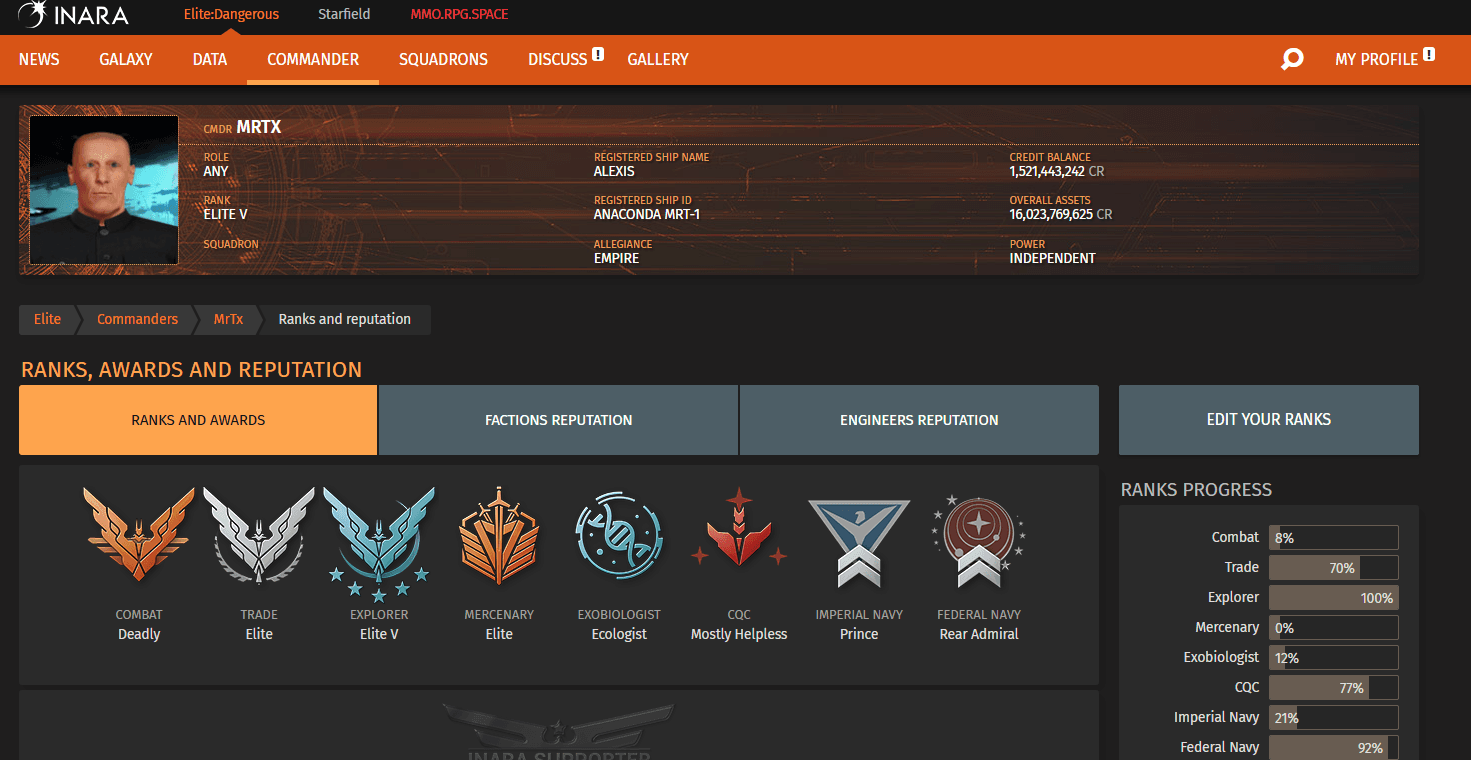Open the Engineers Reputation tab
The width and height of the screenshot is (1471, 760).
[919, 420]
